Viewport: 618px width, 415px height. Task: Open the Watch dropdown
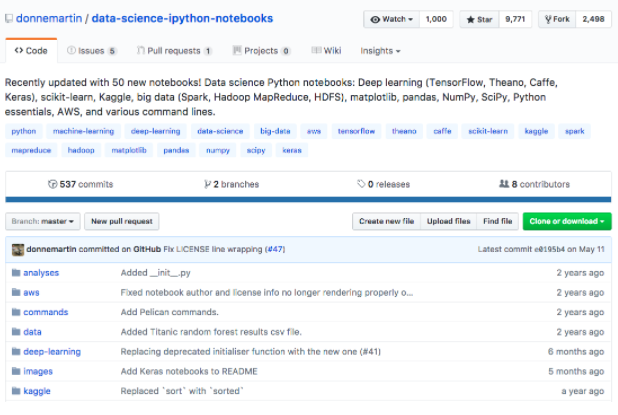coord(392,19)
